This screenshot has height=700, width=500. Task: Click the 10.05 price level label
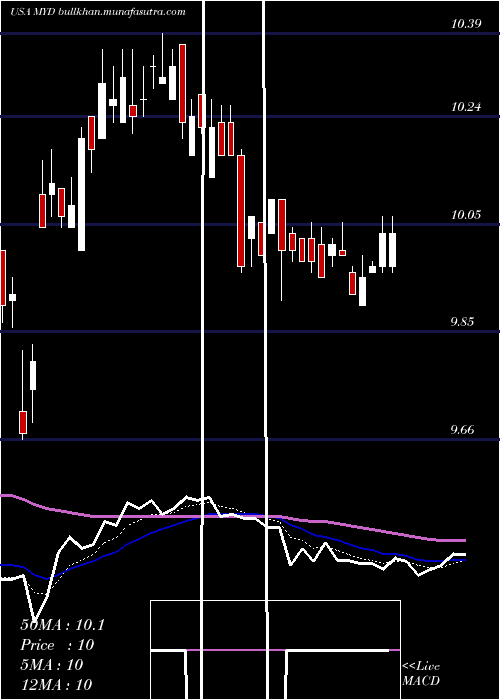(x=466, y=215)
